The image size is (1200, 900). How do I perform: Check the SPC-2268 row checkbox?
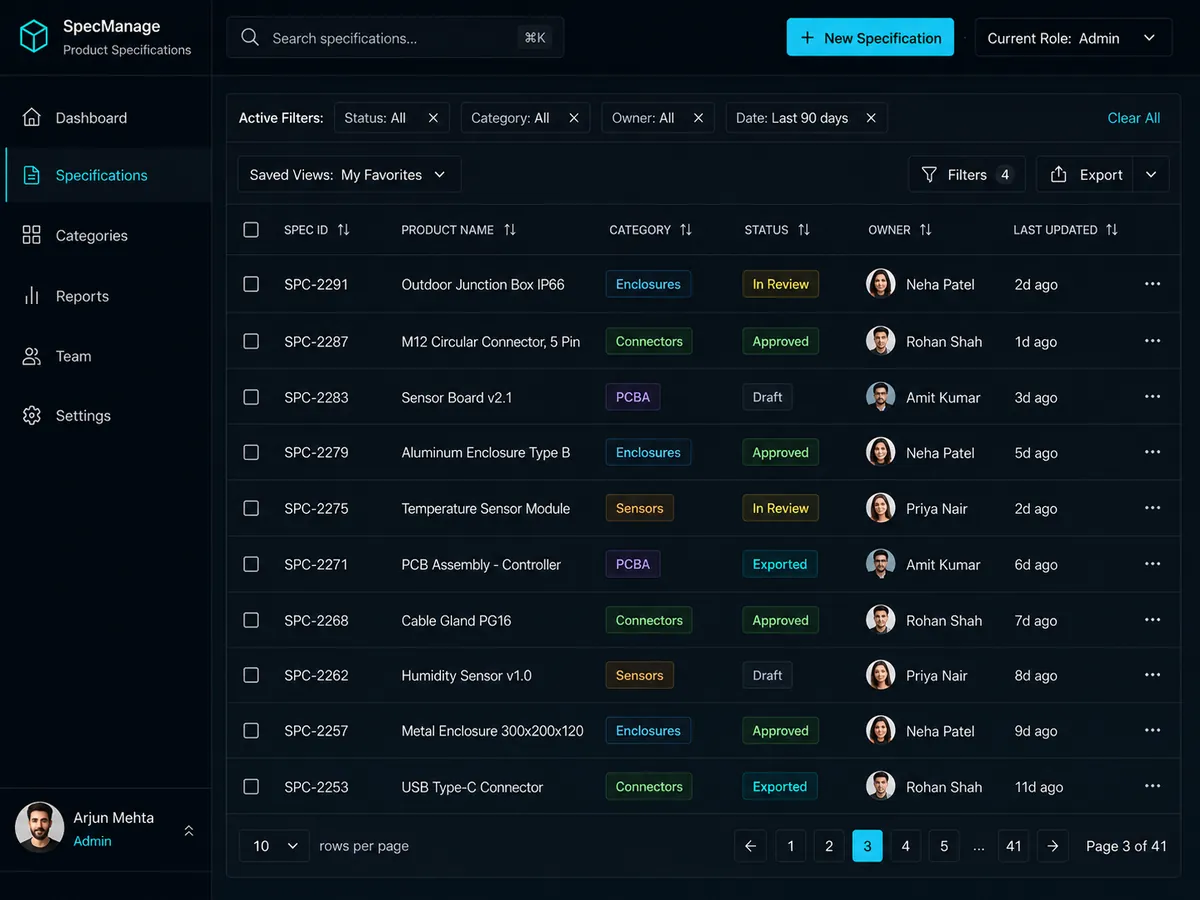click(251, 620)
